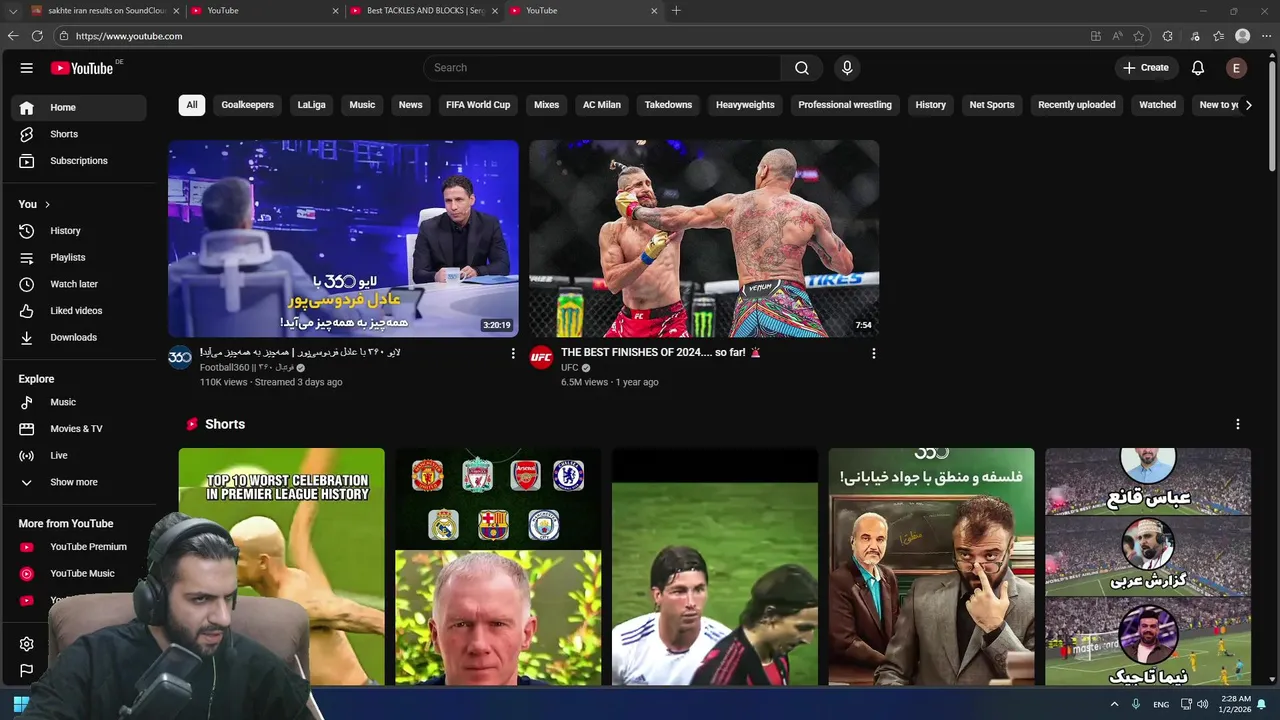Click the YouTube logo
This screenshot has height=720, width=1280.
[82, 68]
